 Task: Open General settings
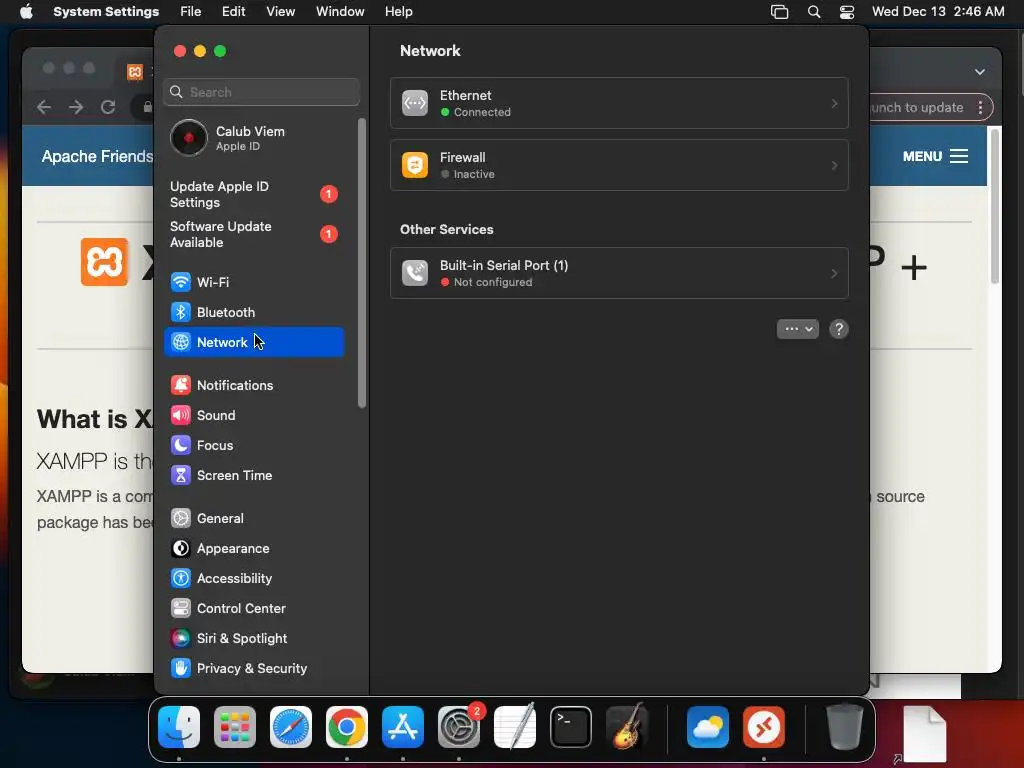[x=253, y=519]
